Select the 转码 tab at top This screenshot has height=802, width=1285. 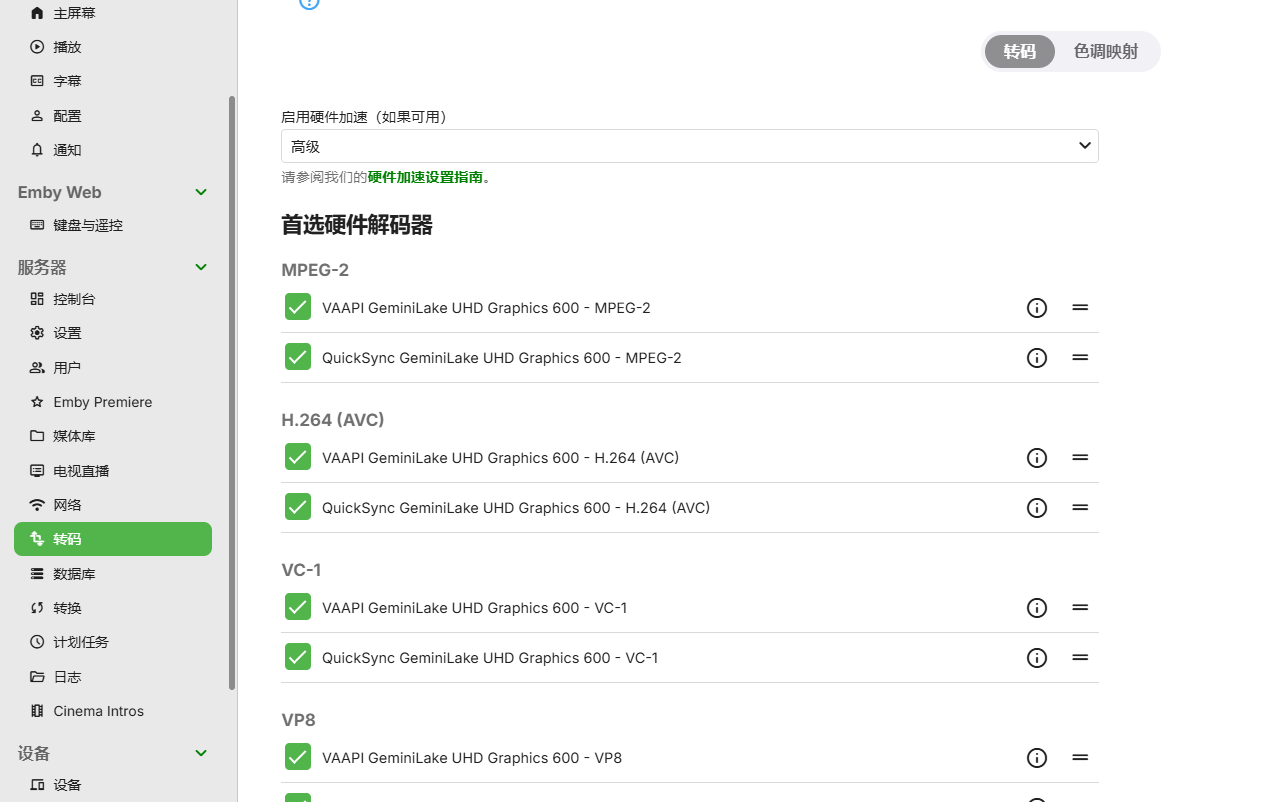pos(1020,52)
